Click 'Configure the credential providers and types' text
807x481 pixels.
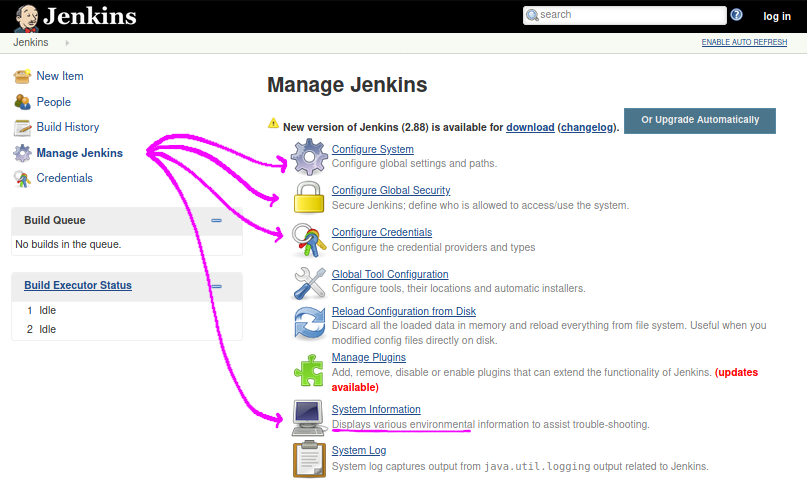click(433, 247)
